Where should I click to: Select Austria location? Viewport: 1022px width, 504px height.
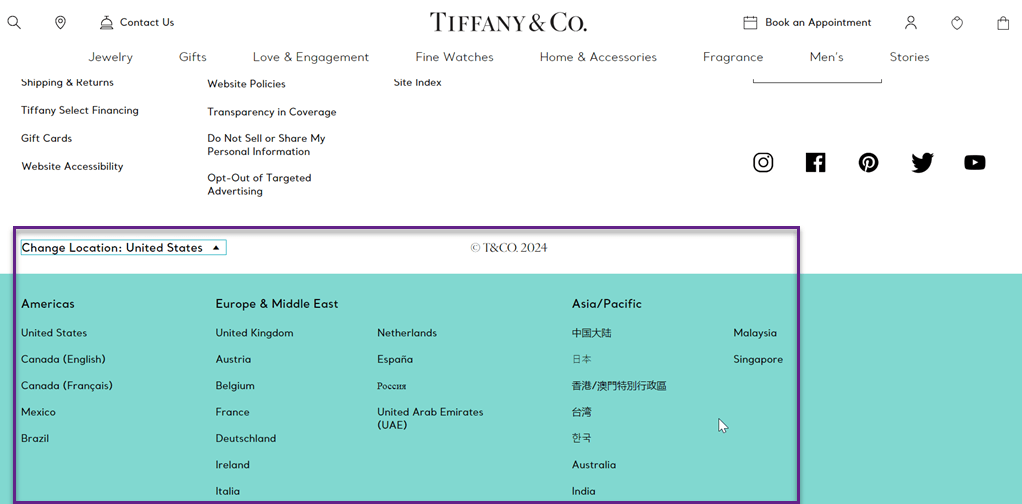coord(233,360)
